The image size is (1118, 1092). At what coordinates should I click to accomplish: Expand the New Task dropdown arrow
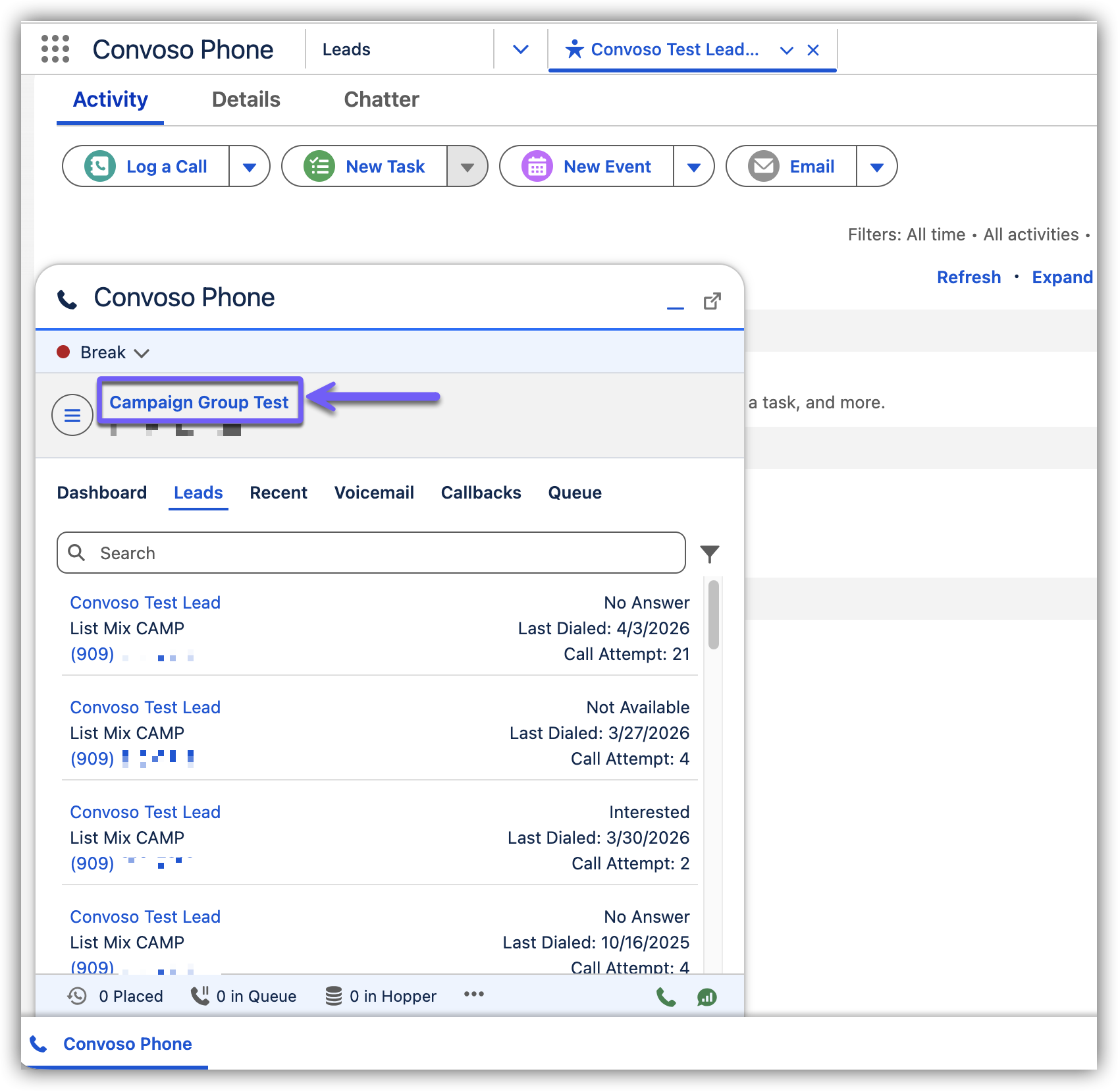467,167
